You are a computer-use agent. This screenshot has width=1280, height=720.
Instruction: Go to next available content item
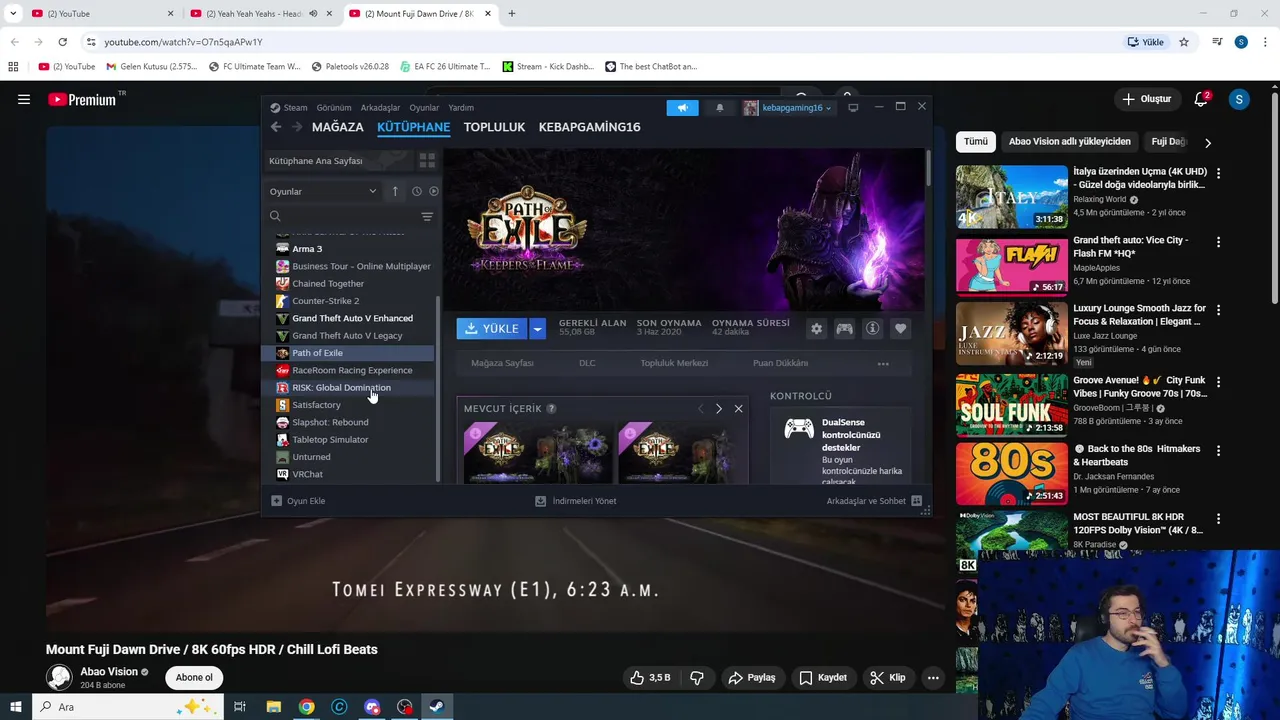tap(718, 409)
